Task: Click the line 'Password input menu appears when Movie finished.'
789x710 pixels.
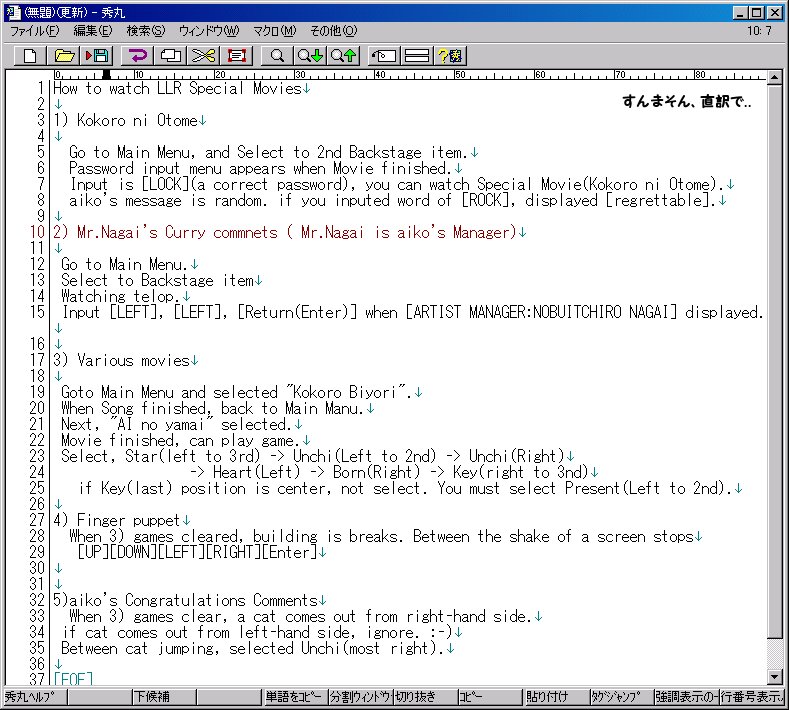Action: (x=260, y=169)
